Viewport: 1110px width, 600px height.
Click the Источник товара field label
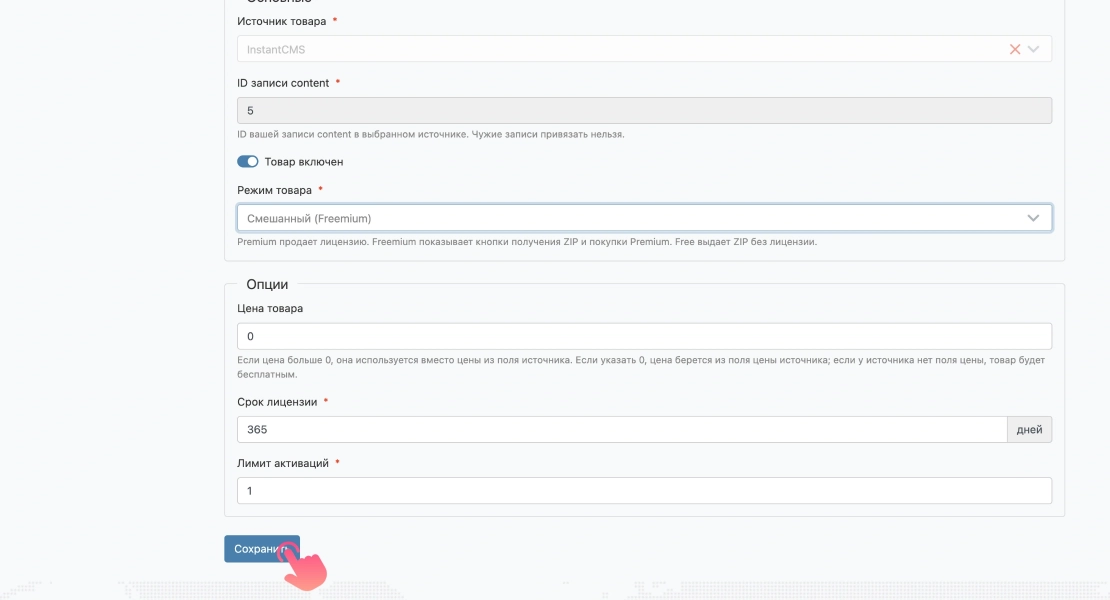click(282, 21)
